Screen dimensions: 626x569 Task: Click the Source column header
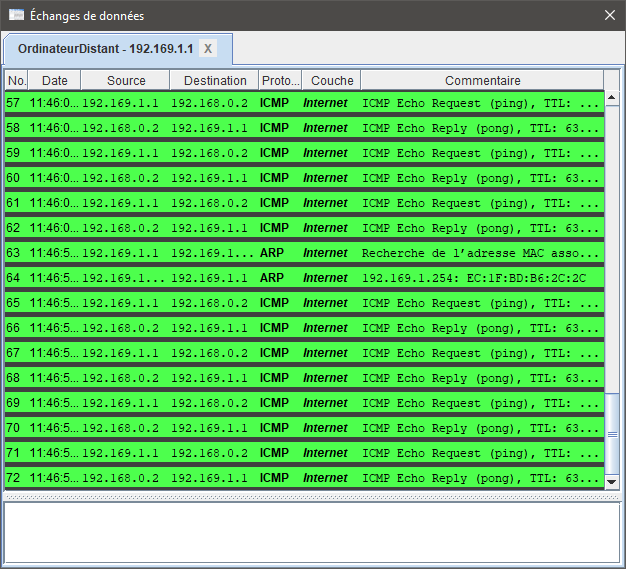[x=126, y=81]
